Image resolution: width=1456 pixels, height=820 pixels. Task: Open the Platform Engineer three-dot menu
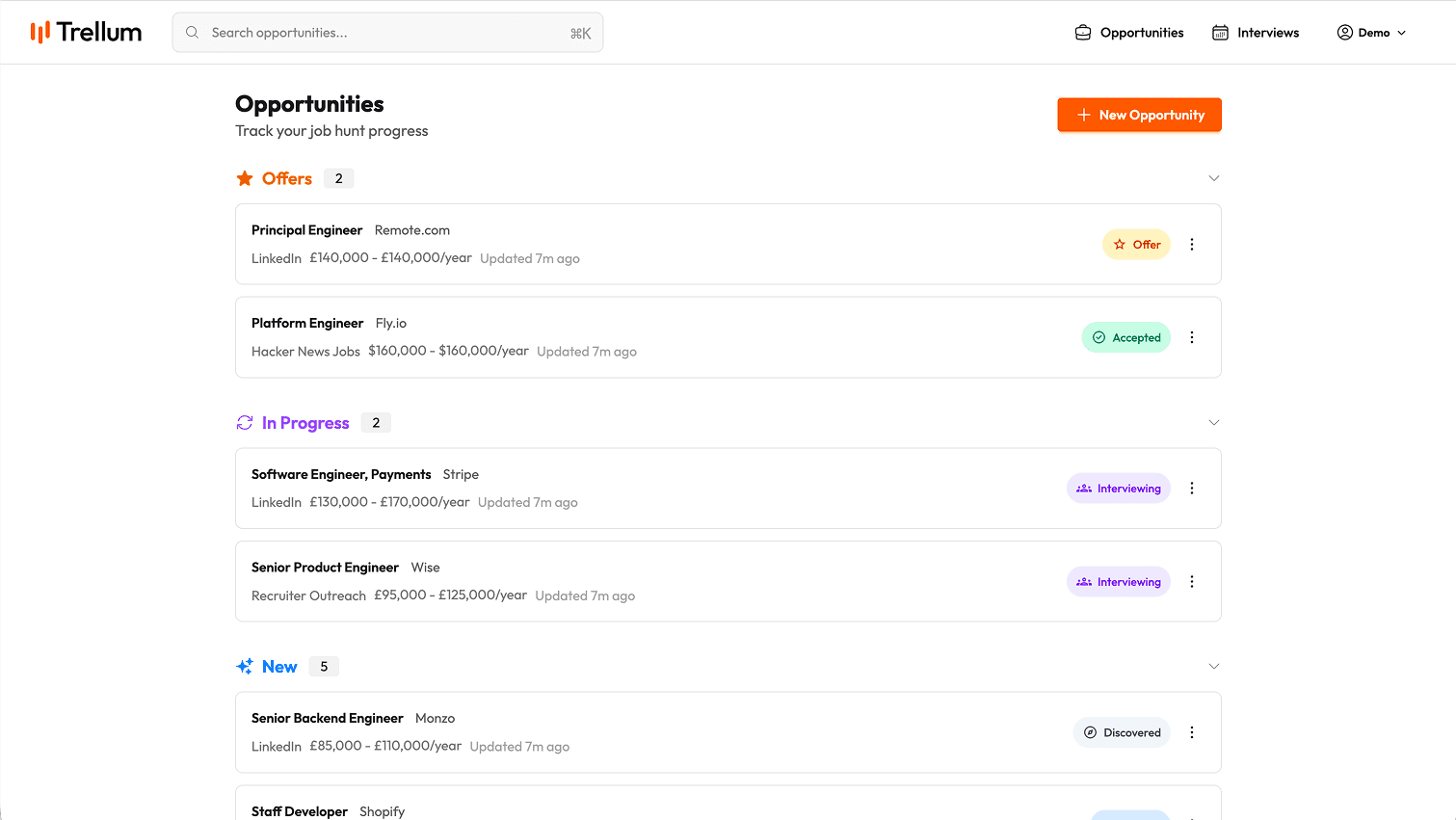tap(1192, 337)
